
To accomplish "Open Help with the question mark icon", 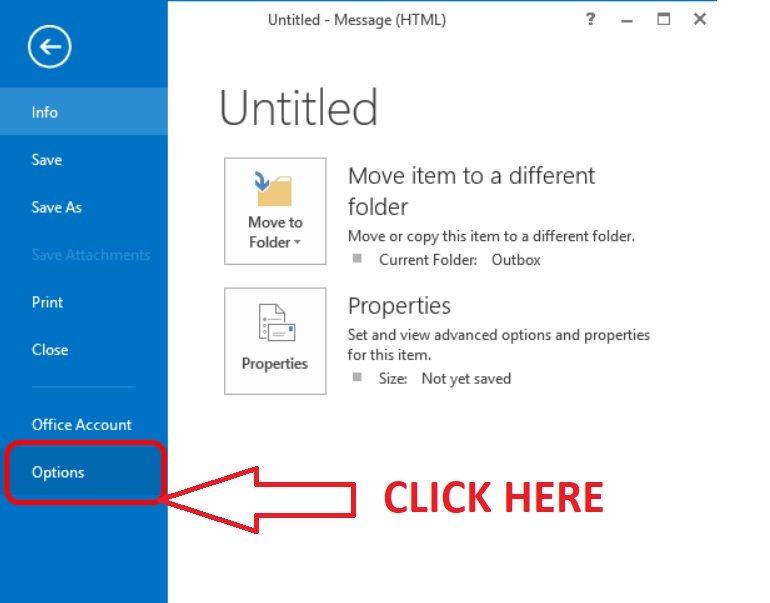I will coord(591,19).
